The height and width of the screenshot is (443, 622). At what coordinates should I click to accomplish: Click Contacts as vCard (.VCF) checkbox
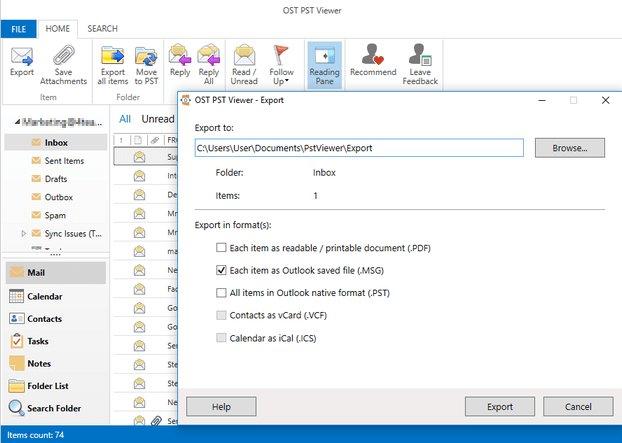click(221, 315)
